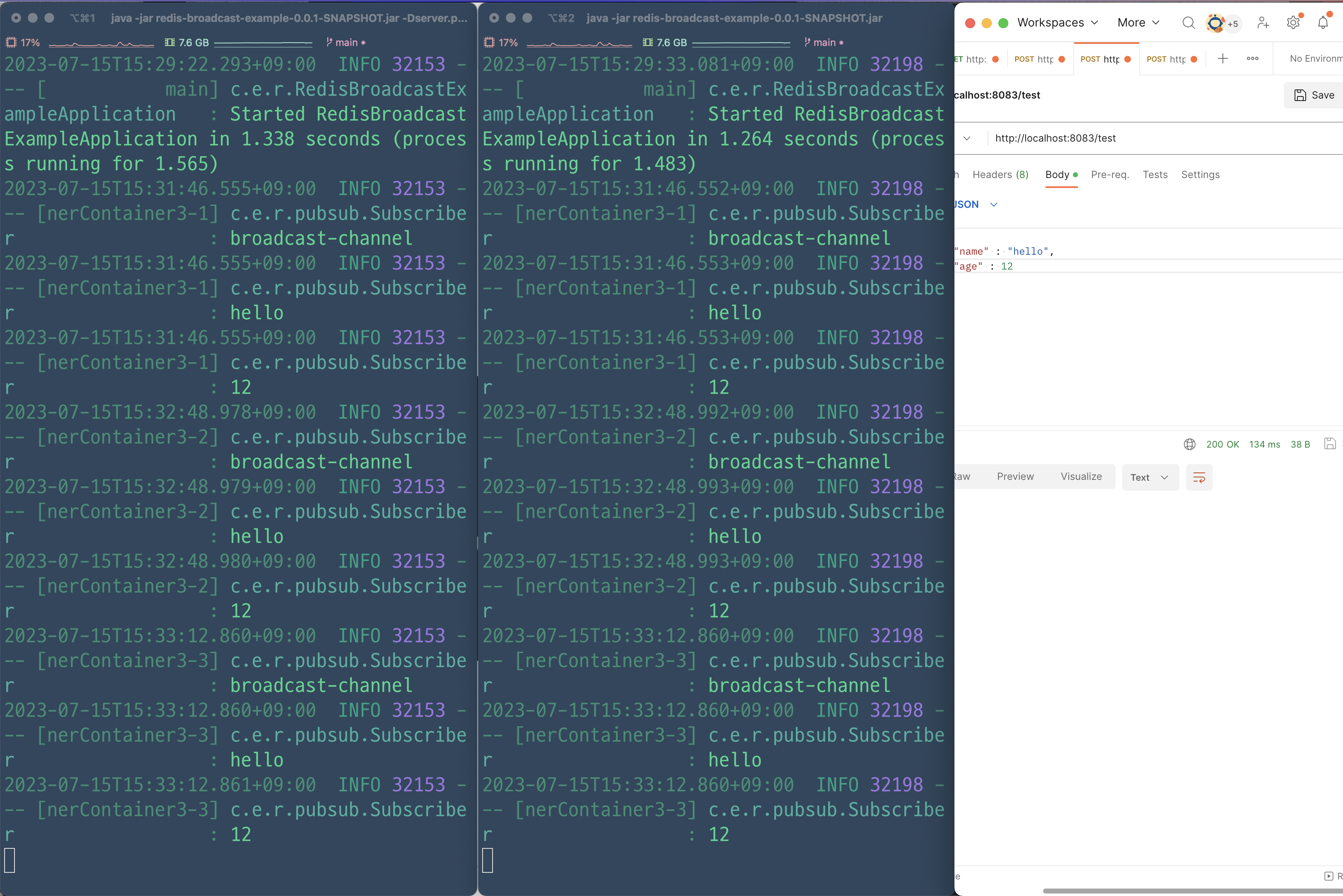Select the Visualize response view
This screenshot has height=896, width=1343.
point(1081,477)
